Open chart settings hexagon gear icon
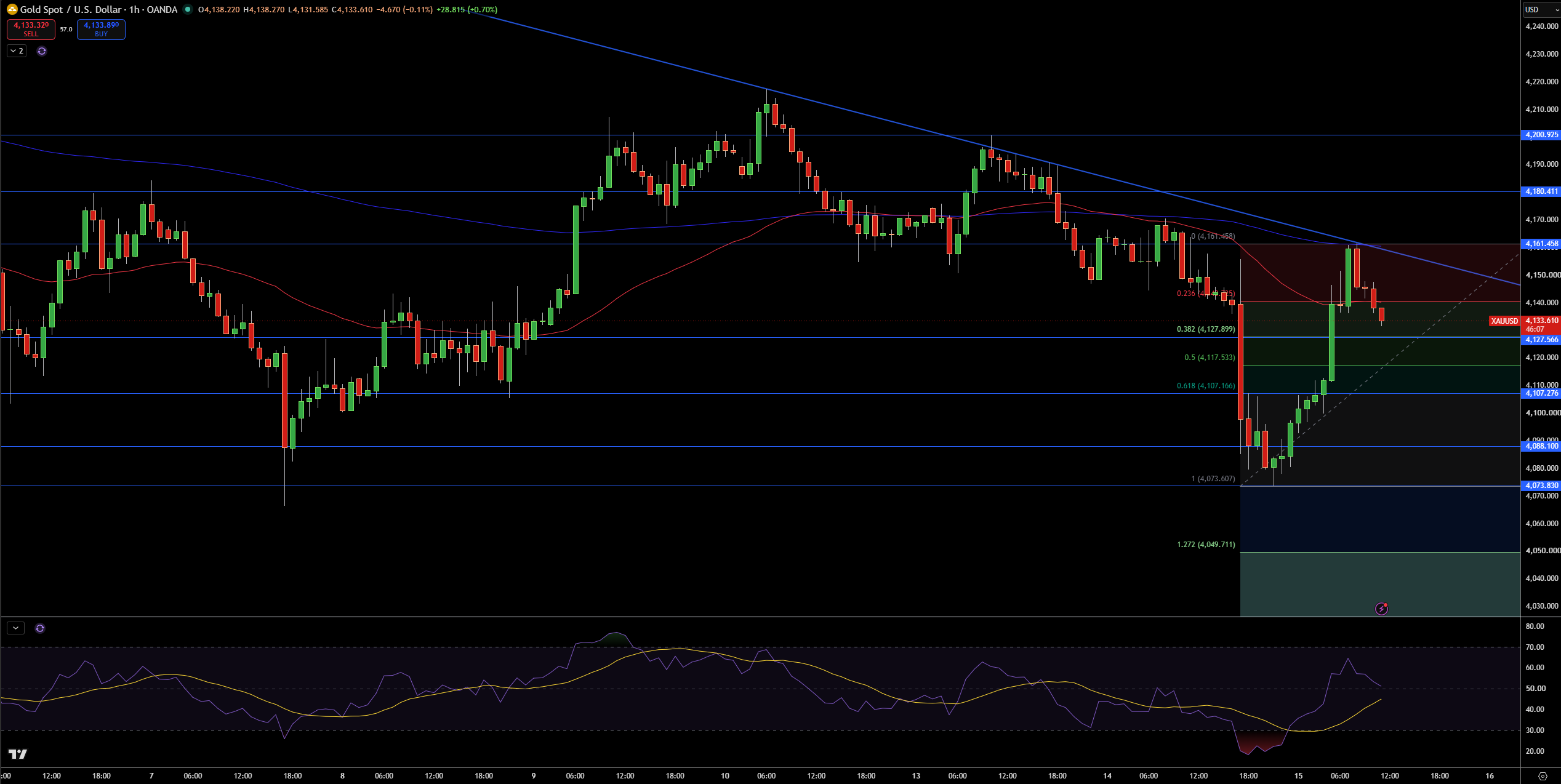This screenshot has width=1561, height=784. click(1542, 776)
